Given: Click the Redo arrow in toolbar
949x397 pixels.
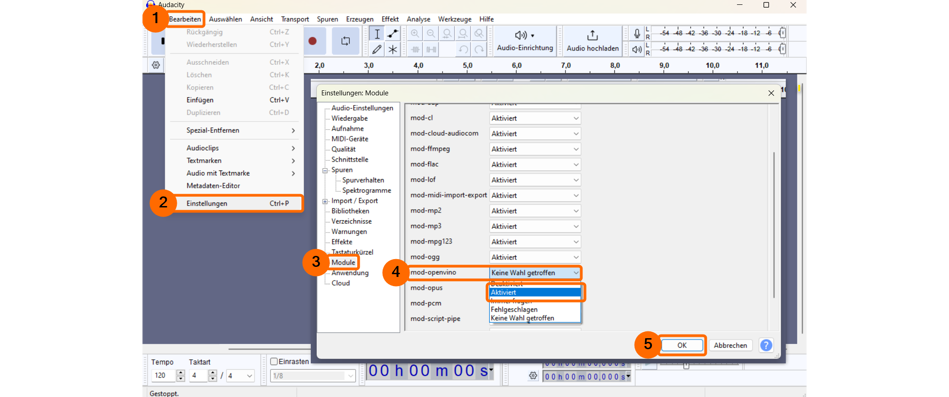Looking at the screenshot, I should (479, 50).
